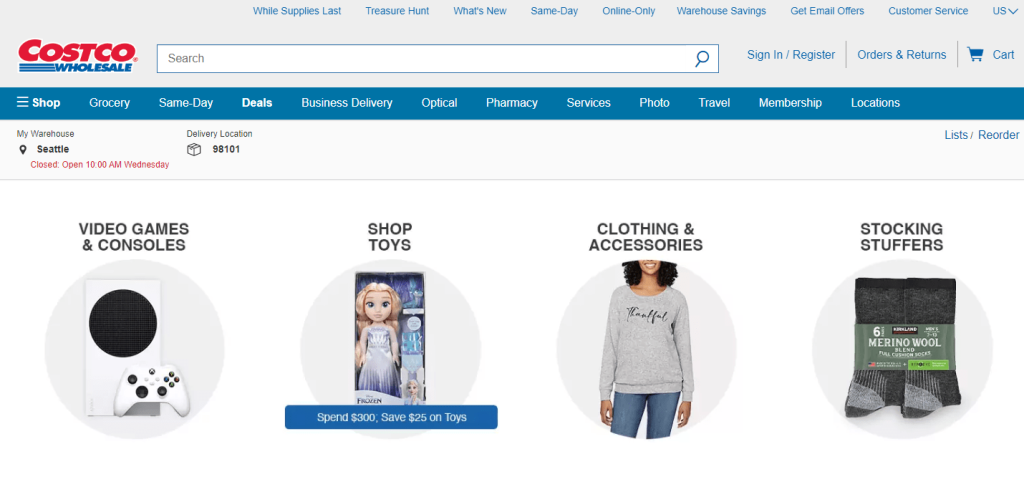Open the Xbox console thumbnail
This screenshot has height=492, width=1024.
click(x=134, y=350)
